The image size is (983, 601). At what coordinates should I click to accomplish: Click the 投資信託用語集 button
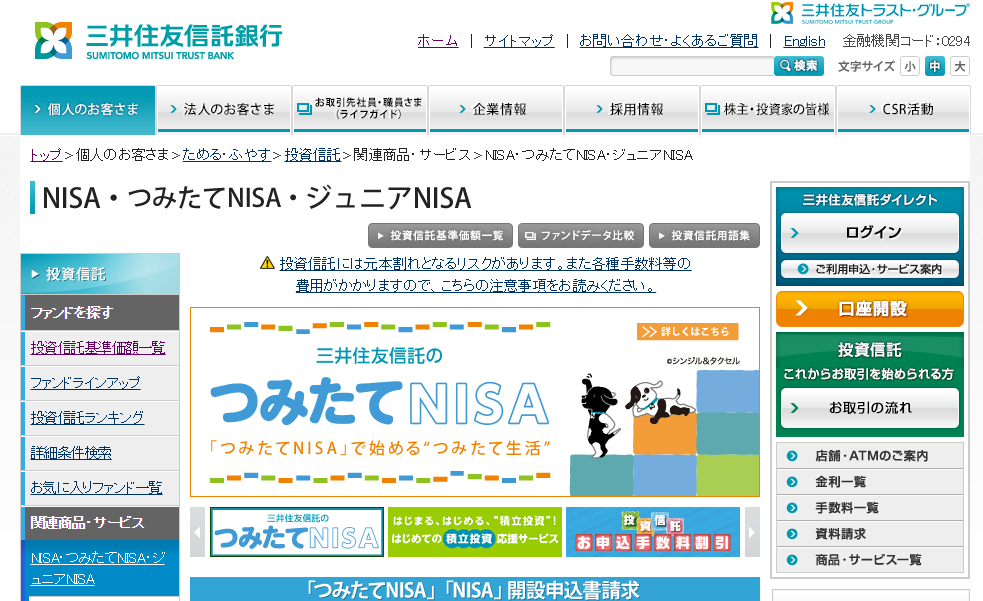tap(704, 236)
